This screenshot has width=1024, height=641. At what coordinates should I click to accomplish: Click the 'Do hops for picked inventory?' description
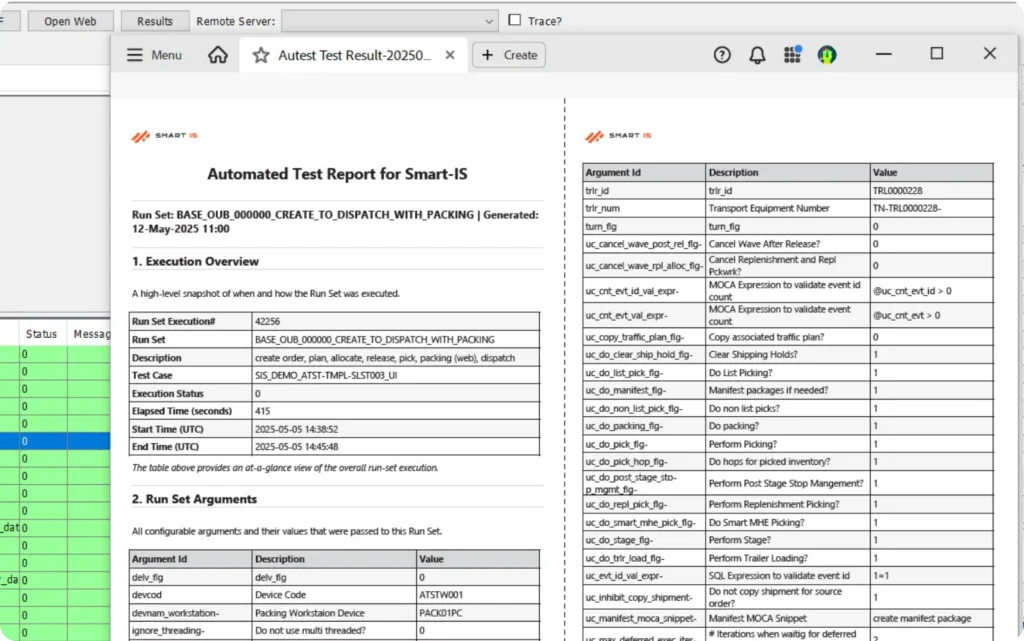point(769,461)
